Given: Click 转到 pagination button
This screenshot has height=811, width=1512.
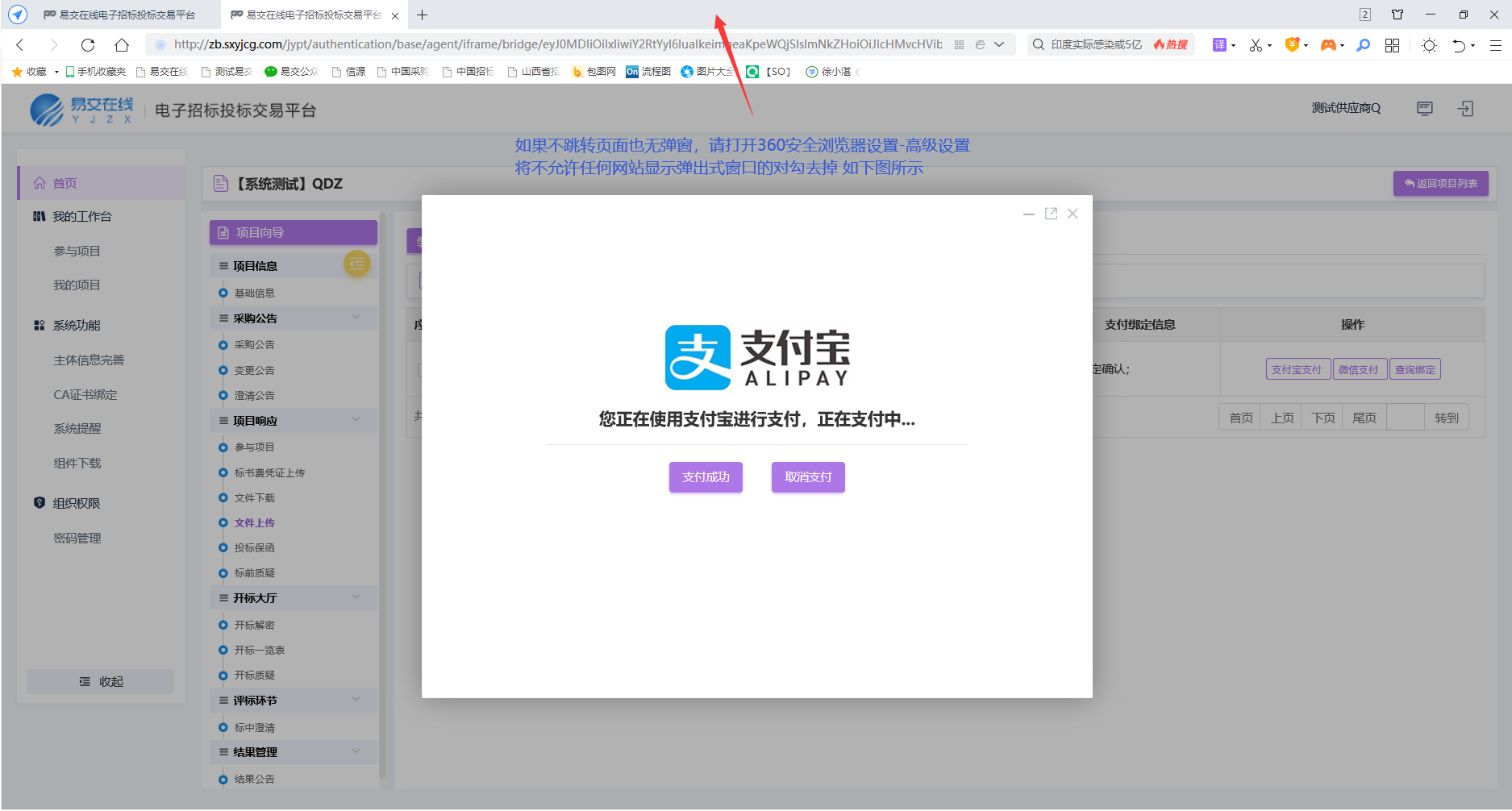Looking at the screenshot, I should pyautogui.click(x=1447, y=418).
